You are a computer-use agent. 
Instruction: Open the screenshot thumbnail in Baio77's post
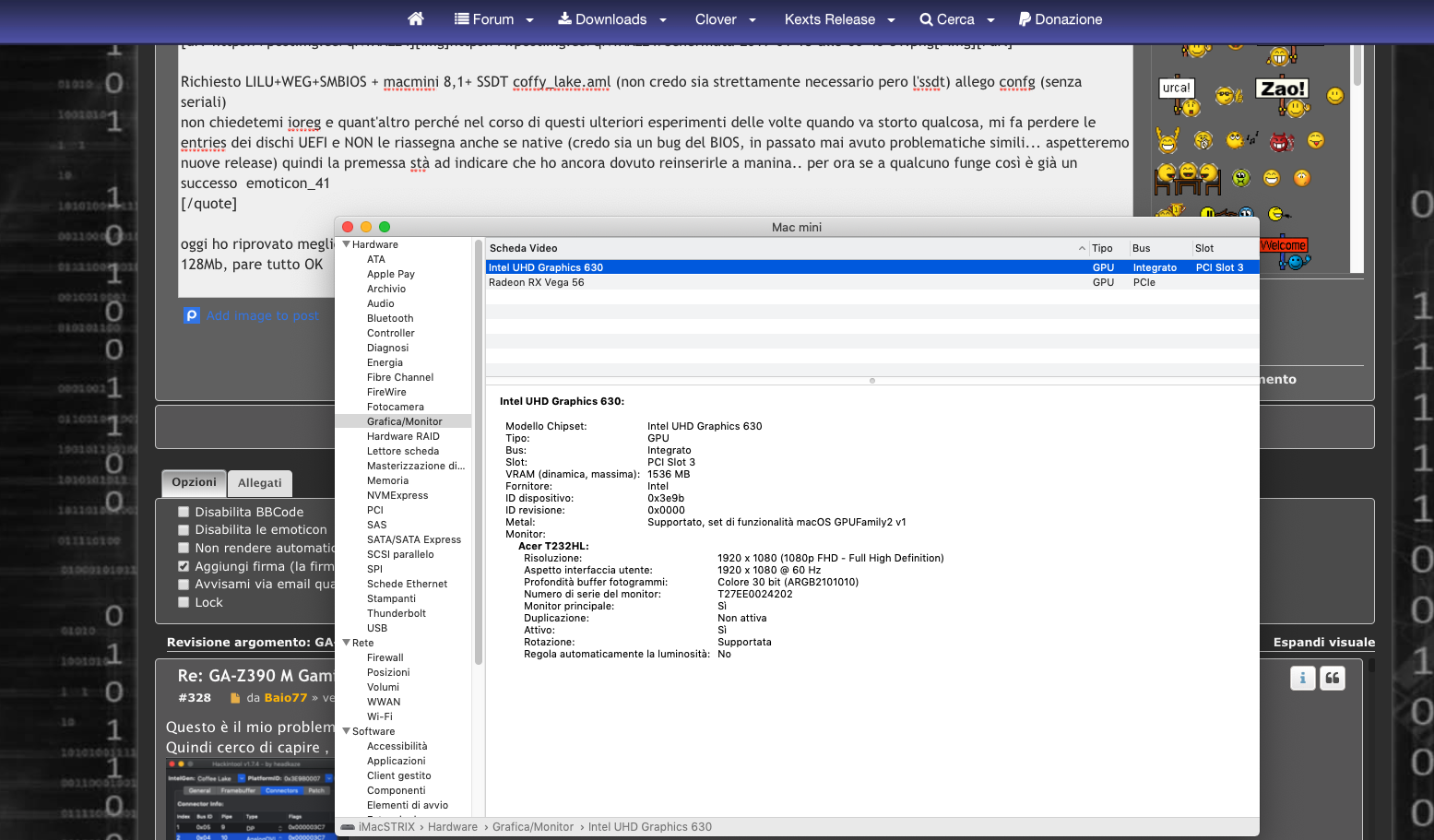click(250, 799)
